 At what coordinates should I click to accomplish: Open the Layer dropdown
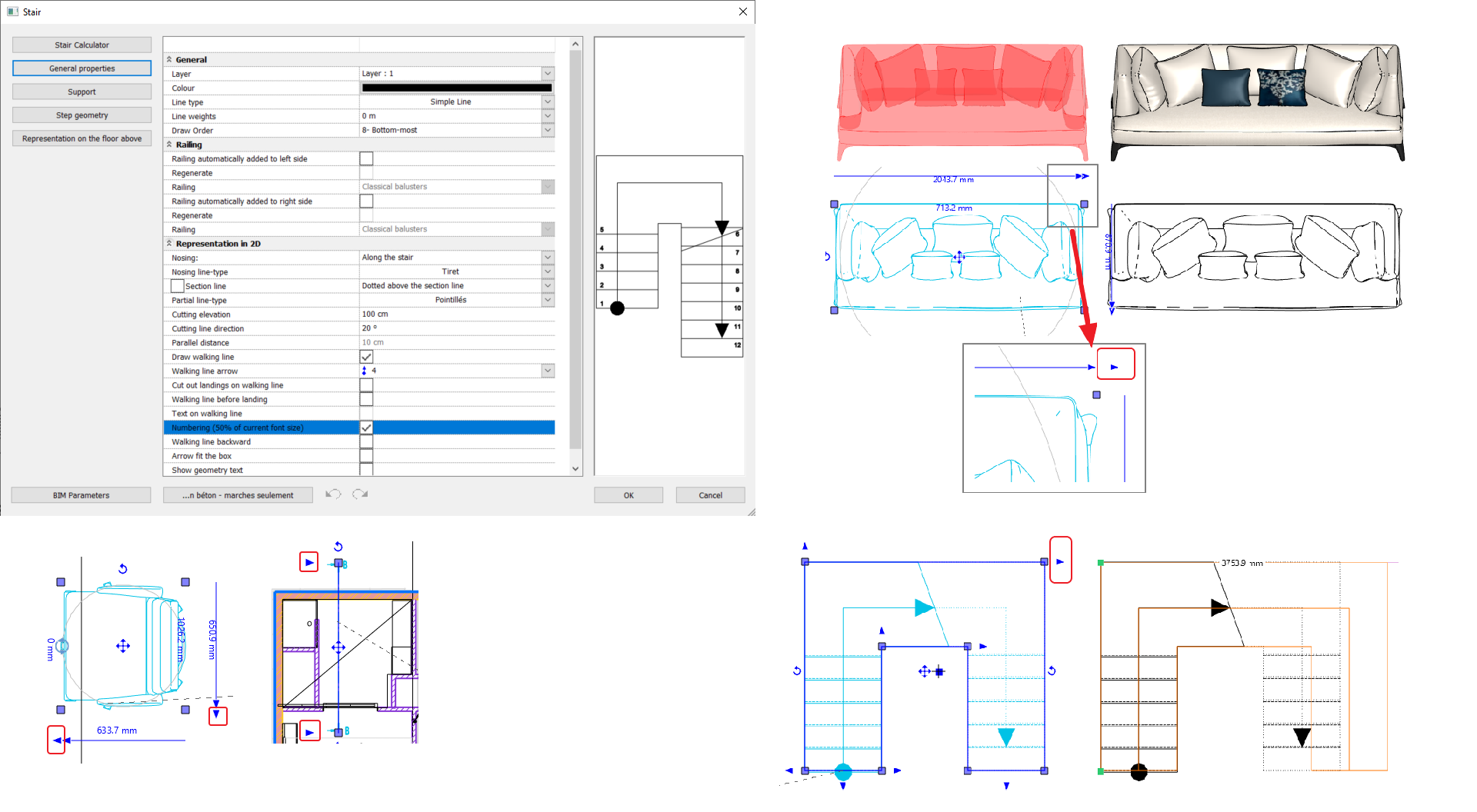pos(547,73)
